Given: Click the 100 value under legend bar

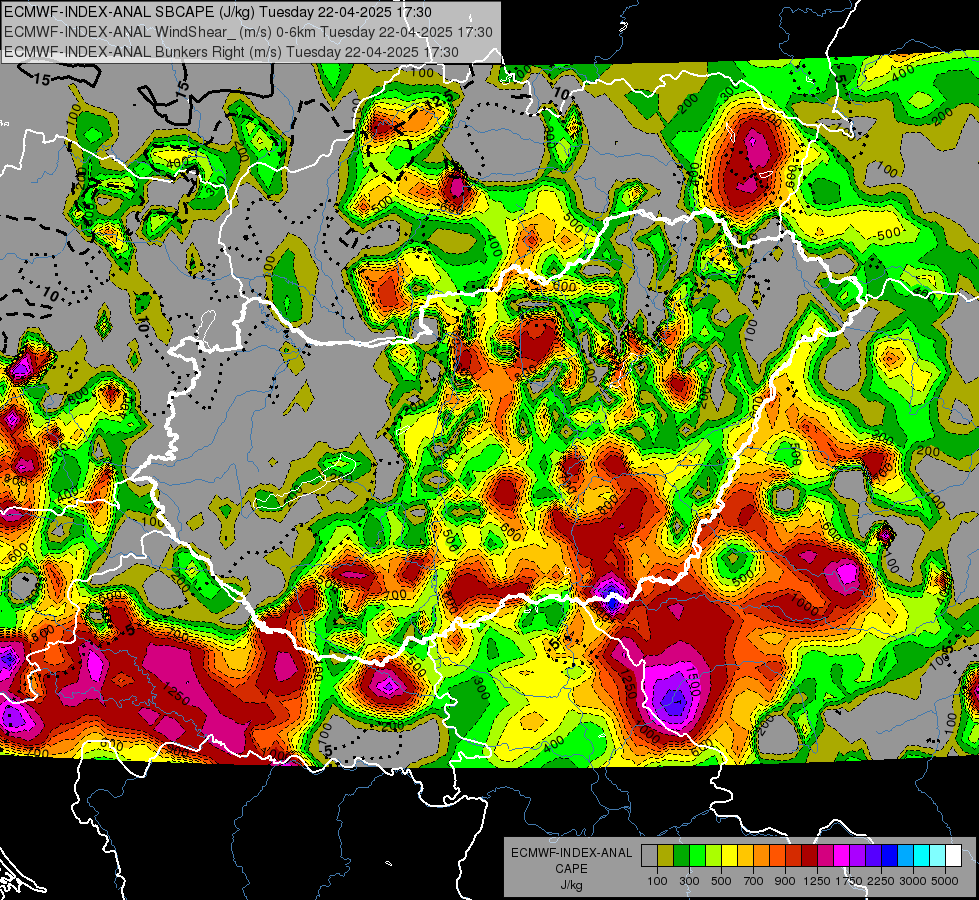Looking at the screenshot, I should [657, 881].
